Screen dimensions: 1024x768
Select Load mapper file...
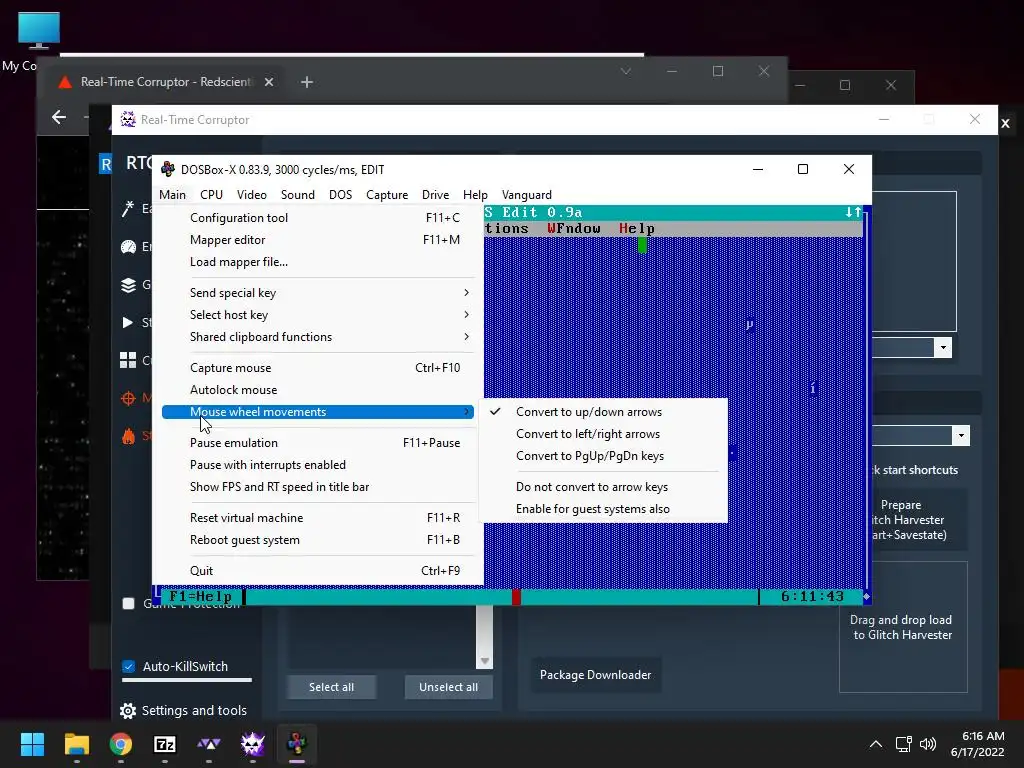318,262
